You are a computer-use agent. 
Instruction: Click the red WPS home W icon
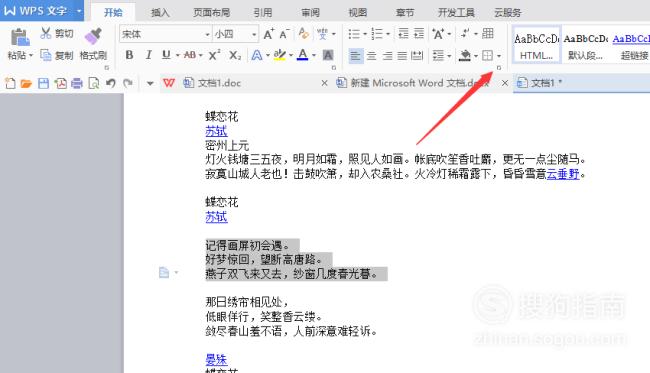(169, 83)
